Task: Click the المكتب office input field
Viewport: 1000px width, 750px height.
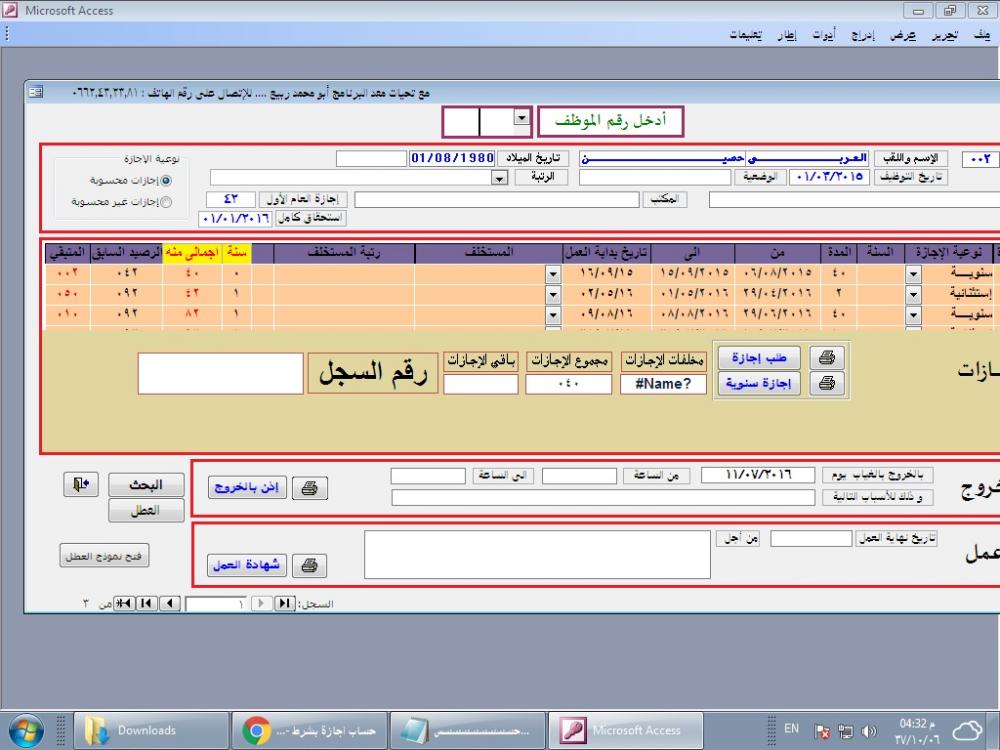Action: click(x=497, y=200)
